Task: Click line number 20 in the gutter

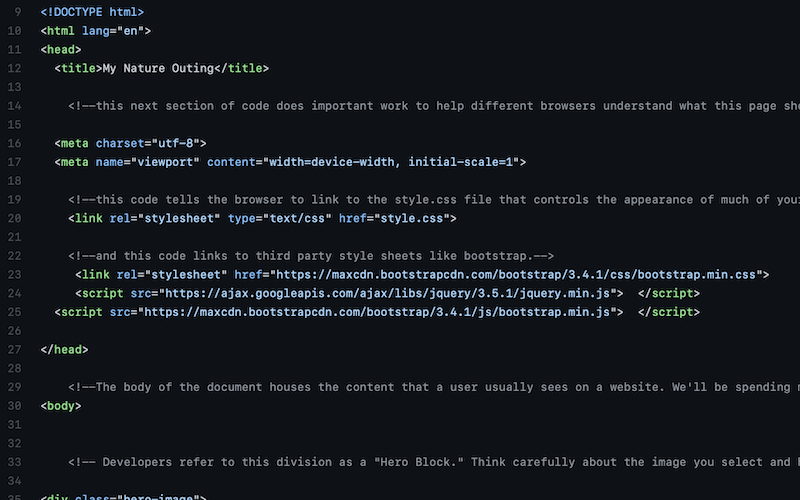Action: pos(15,218)
